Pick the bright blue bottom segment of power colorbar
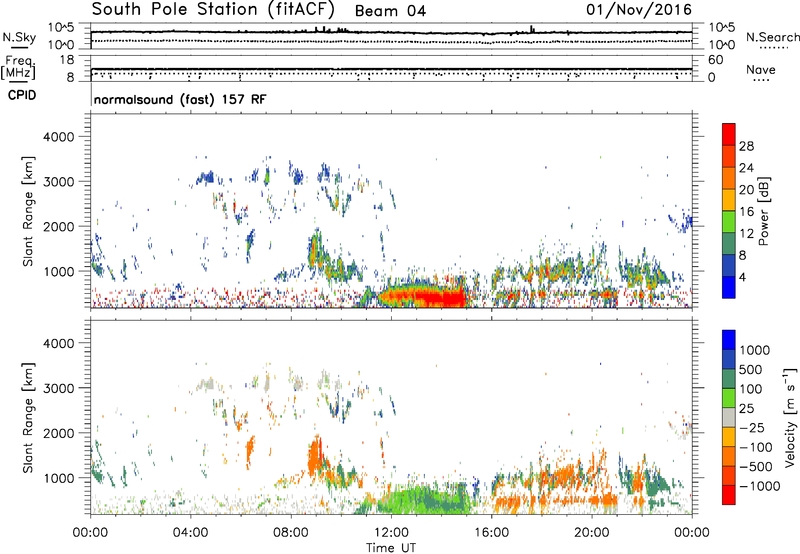800x554 pixels. [729, 287]
